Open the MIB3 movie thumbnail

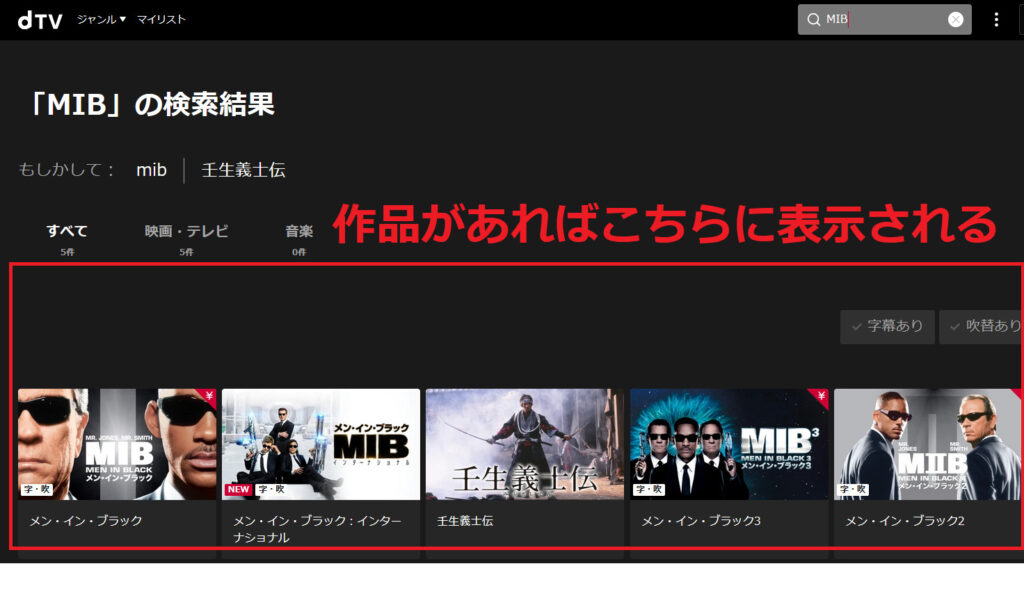[729, 444]
